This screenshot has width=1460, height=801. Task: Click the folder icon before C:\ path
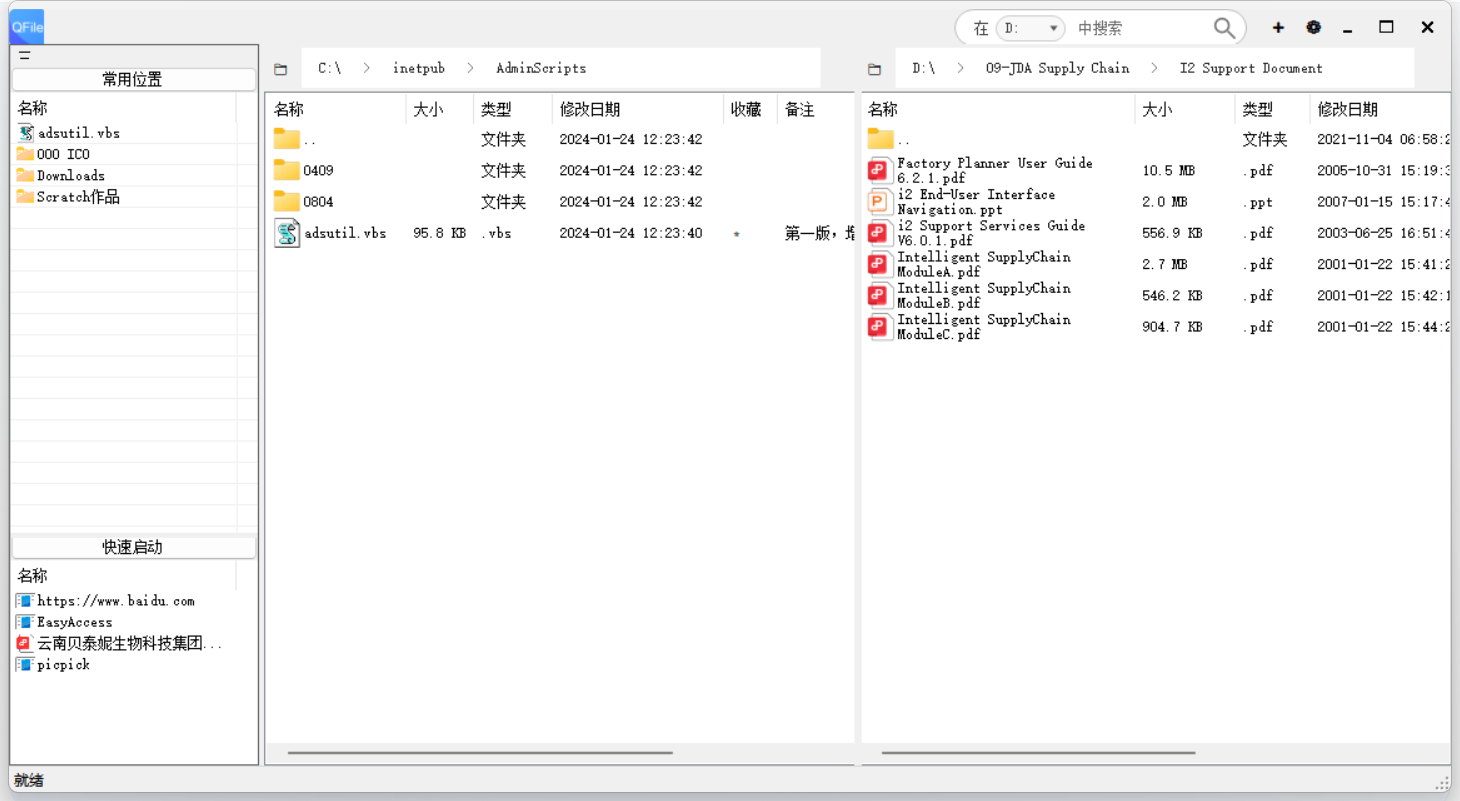pyautogui.click(x=281, y=69)
